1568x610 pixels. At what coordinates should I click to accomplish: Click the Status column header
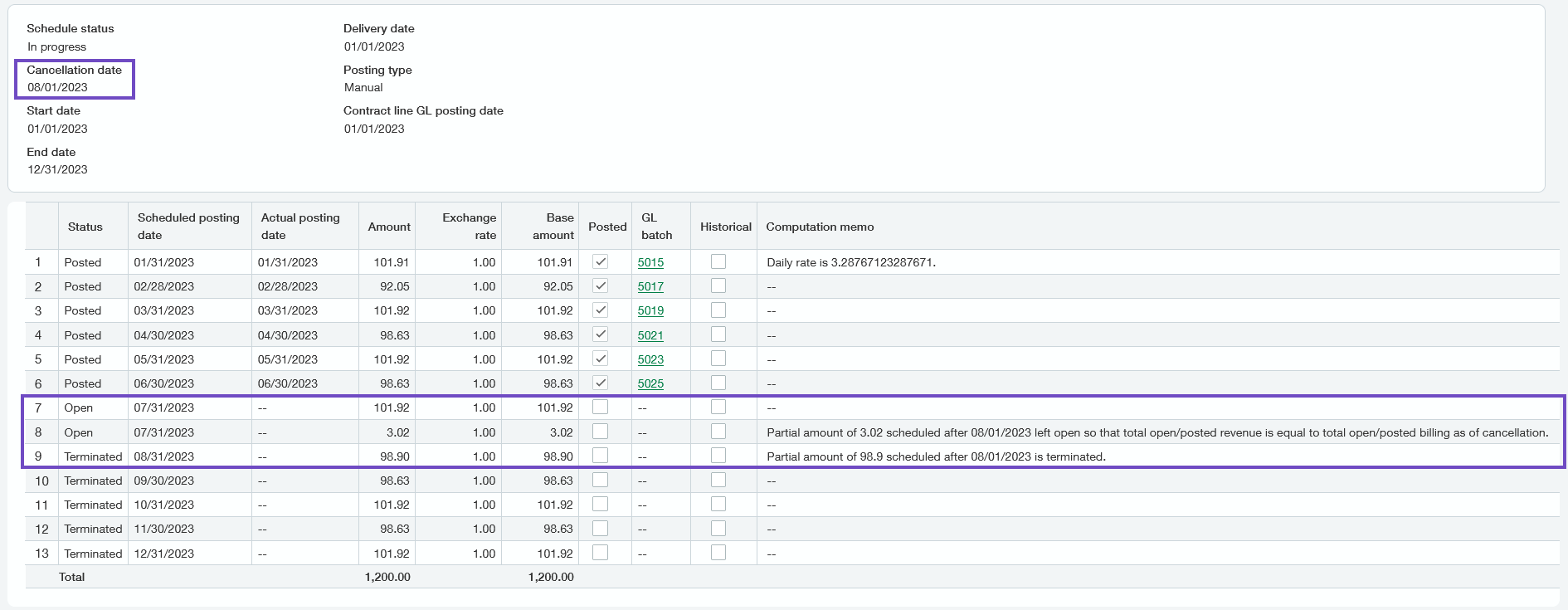pos(85,227)
